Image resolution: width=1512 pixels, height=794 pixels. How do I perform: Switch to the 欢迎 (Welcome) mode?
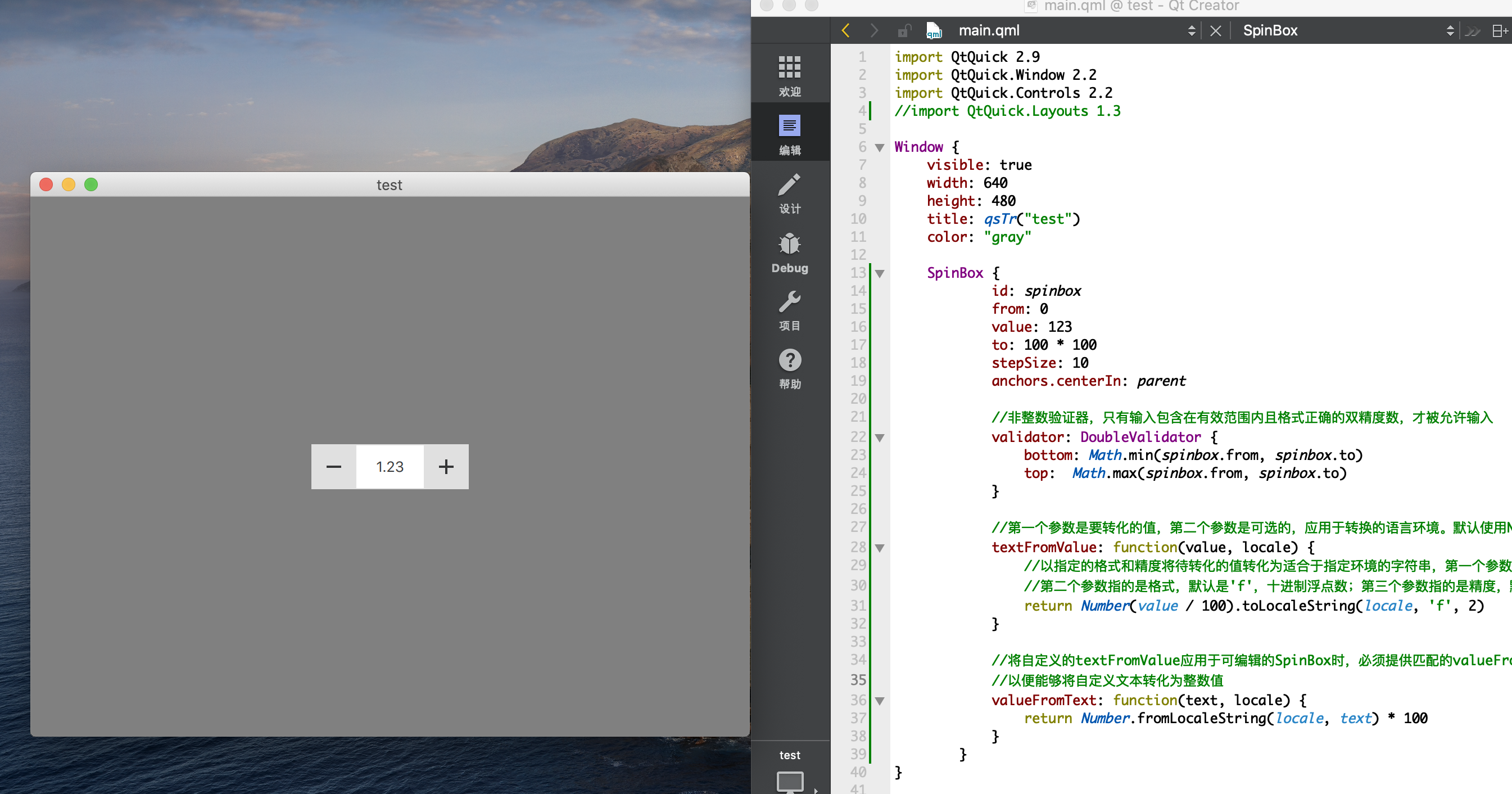click(790, 74)
